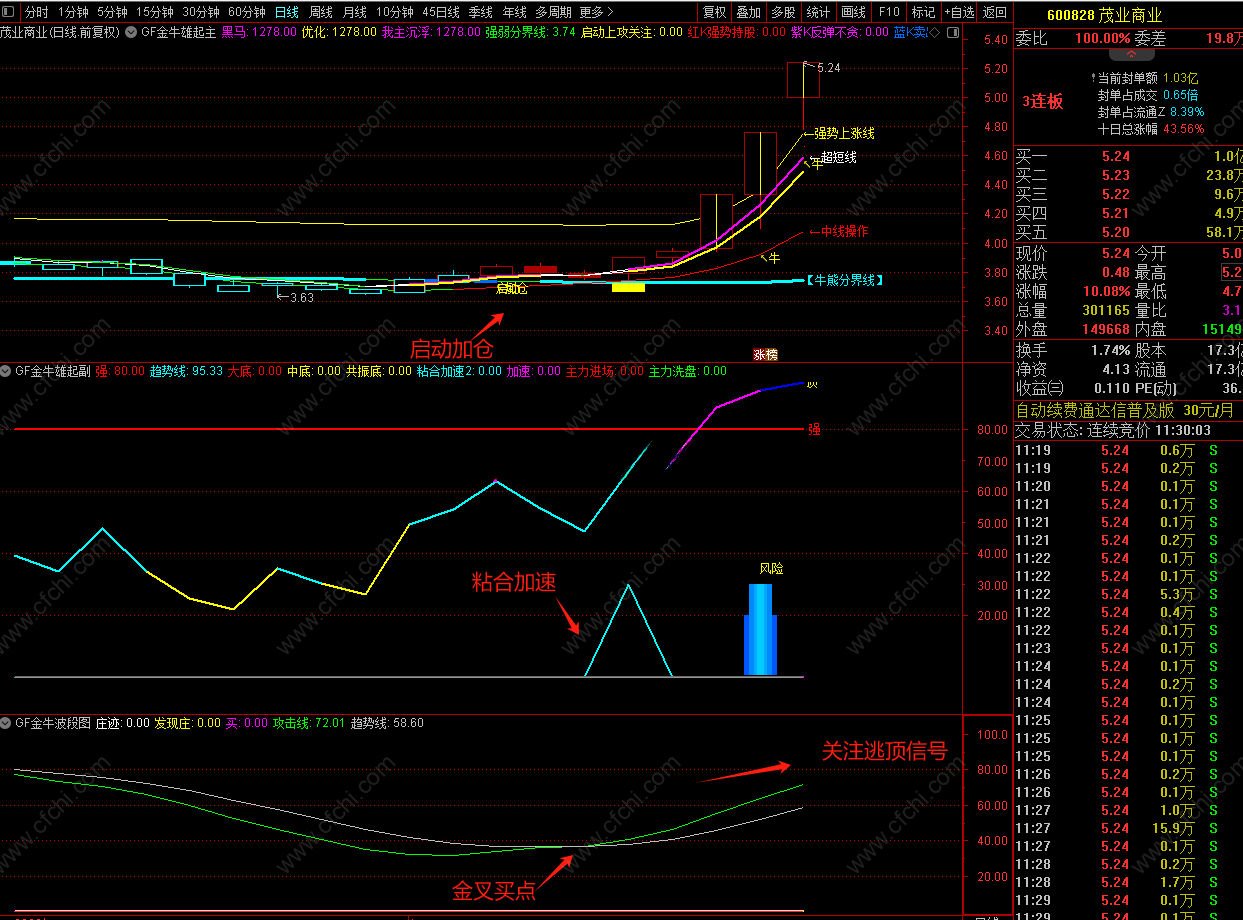Screen dimensions: 1243x920
Task: Expand the GF金牛波段图 indicator menu arrow
Action: (x=7, y=722)
